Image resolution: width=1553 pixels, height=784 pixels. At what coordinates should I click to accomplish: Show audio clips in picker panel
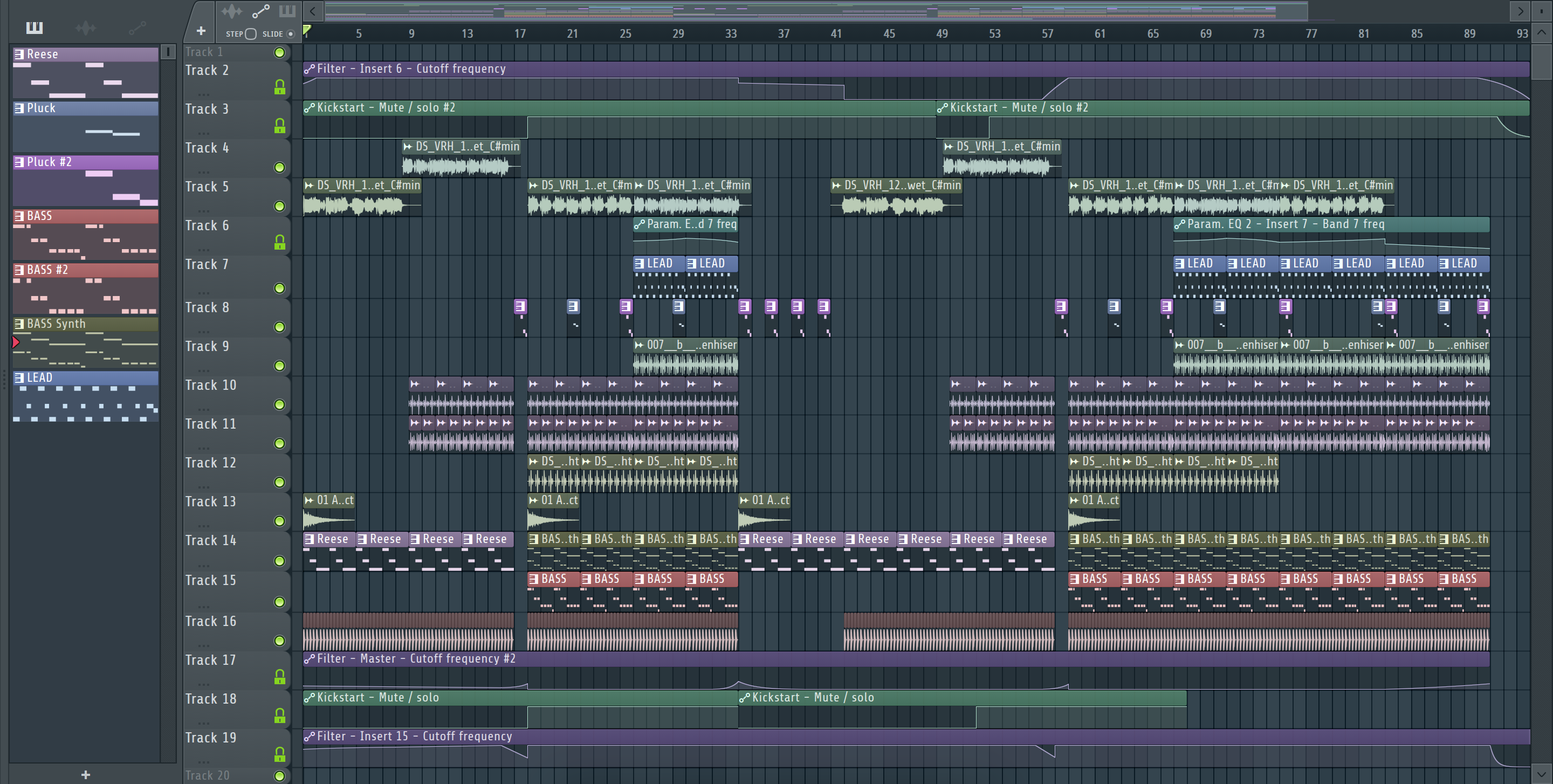pyautogui.click(x=86, y=27)
